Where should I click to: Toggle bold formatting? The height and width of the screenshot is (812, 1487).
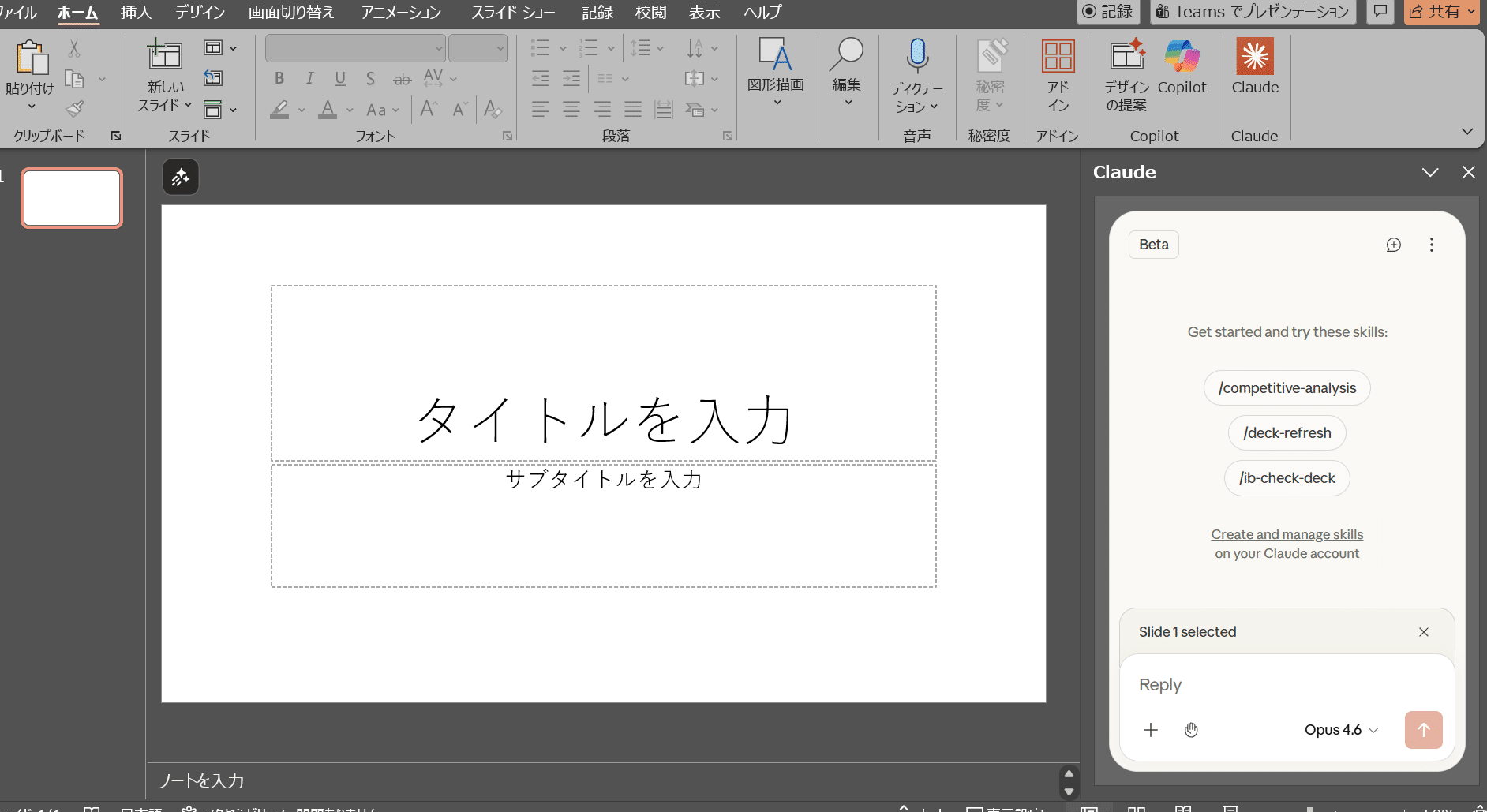click(x=279, y=78)
